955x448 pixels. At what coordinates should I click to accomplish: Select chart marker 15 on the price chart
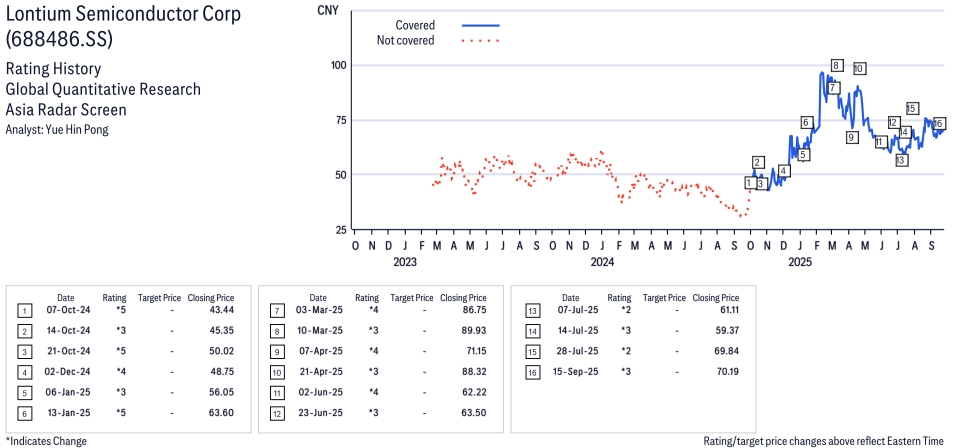pyautogui.click(x=912, y=108)
